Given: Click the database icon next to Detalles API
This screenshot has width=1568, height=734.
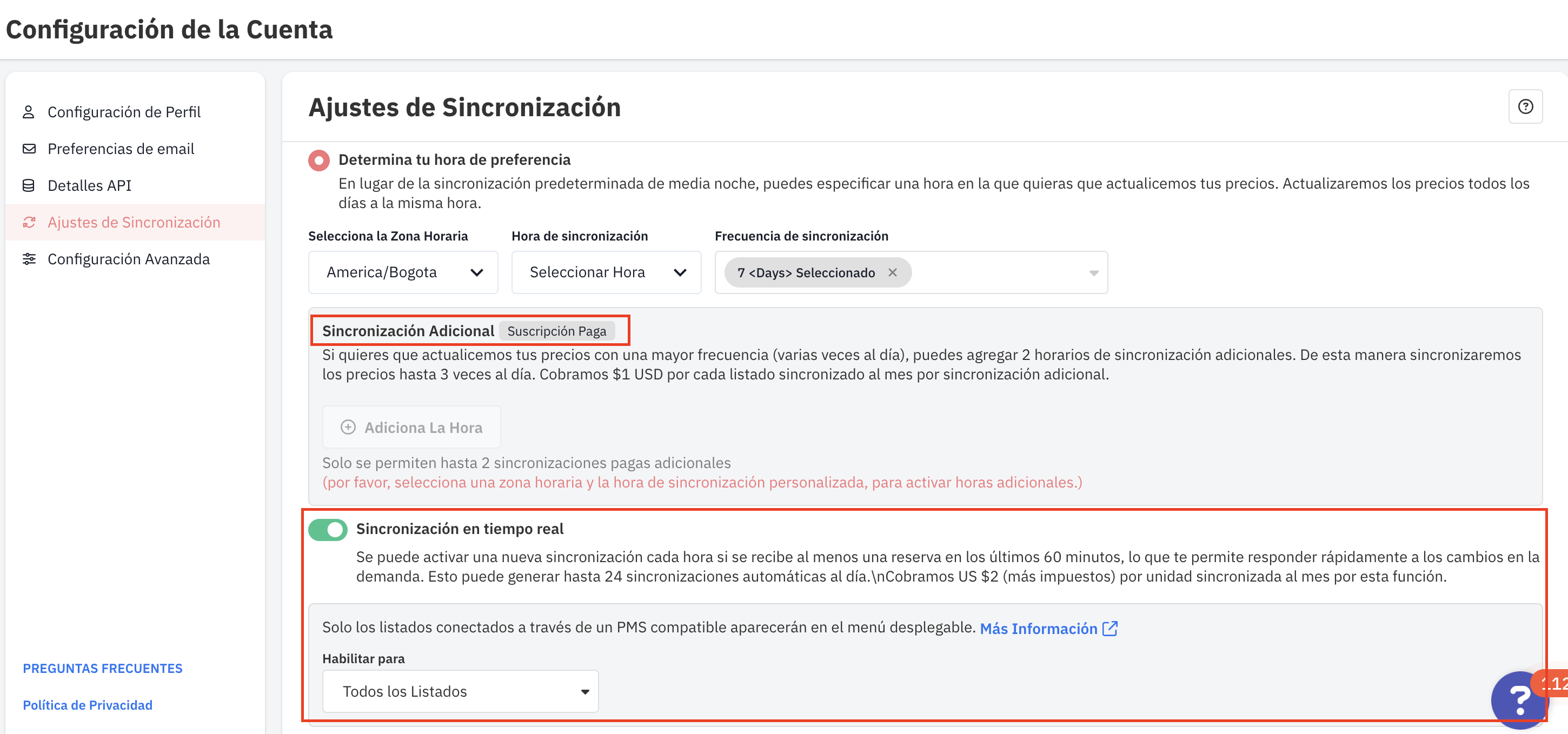Looking at the screenshot, I should pos(29,185).
